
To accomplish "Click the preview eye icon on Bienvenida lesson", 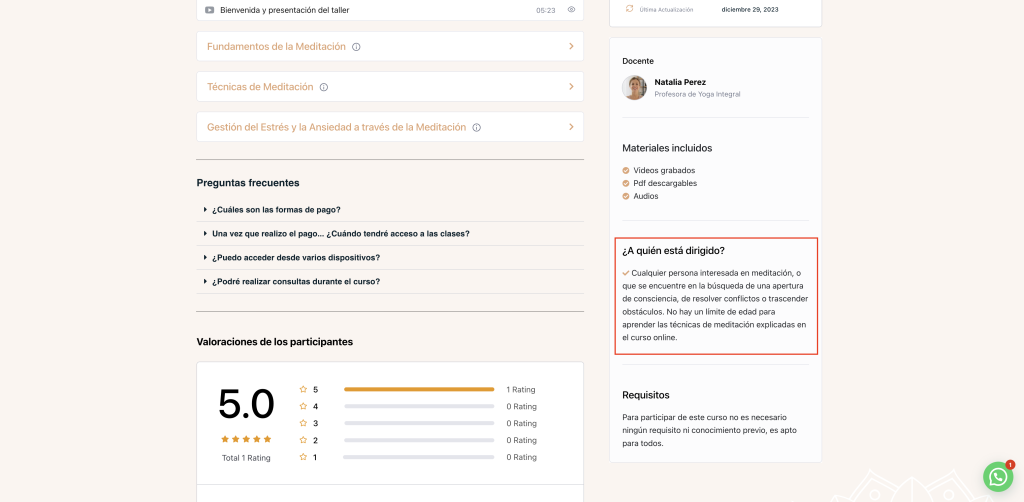I will [571, 10].
